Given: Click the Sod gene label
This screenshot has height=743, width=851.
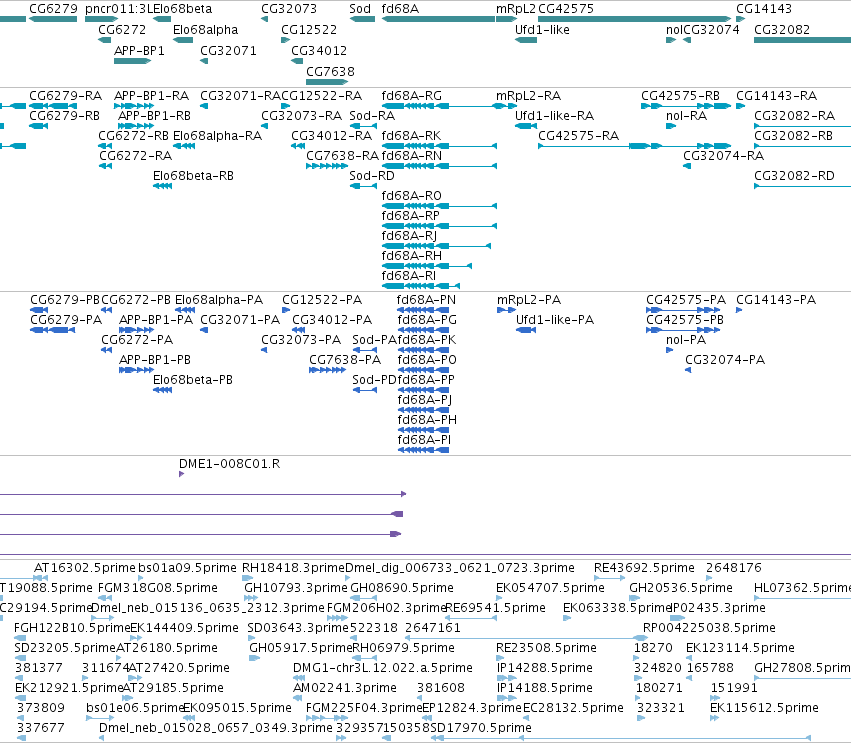Looking at the screenshot, I should [x=360, y=9].
